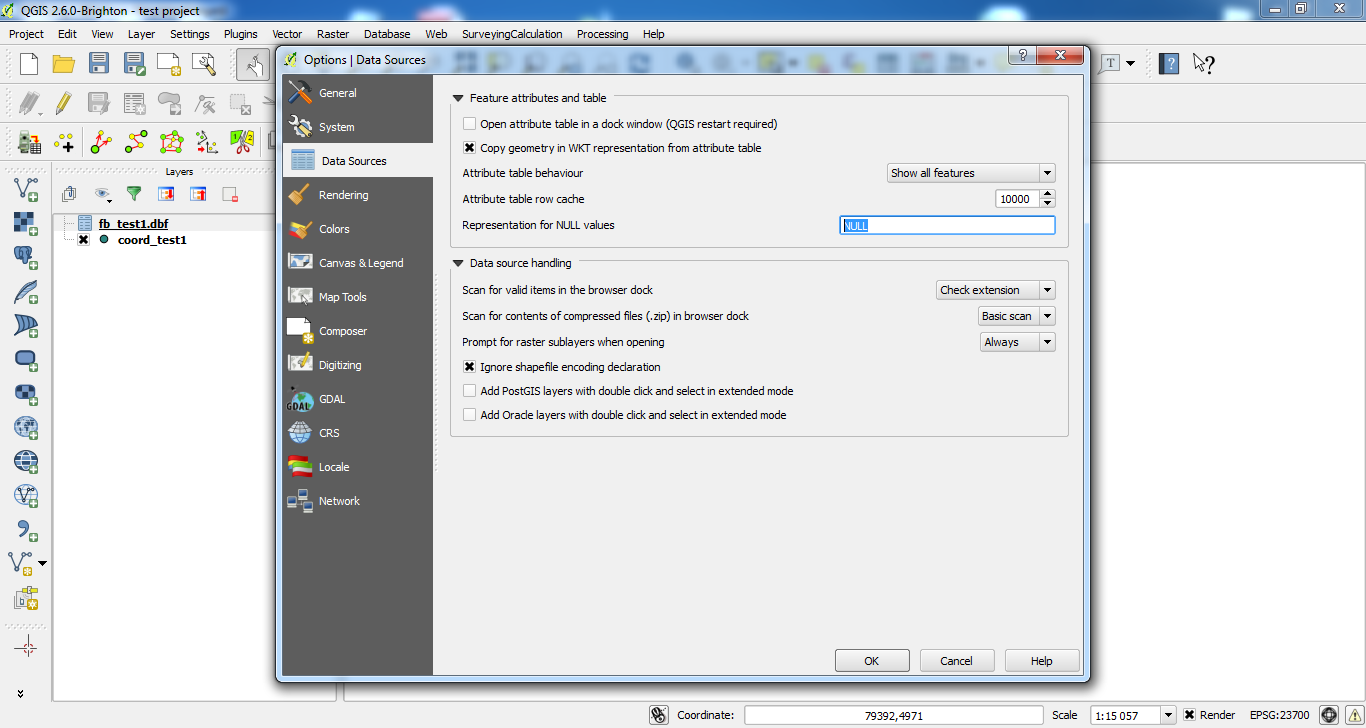Open the Vector menu
1366x728 pixels.
click(287, 34)
